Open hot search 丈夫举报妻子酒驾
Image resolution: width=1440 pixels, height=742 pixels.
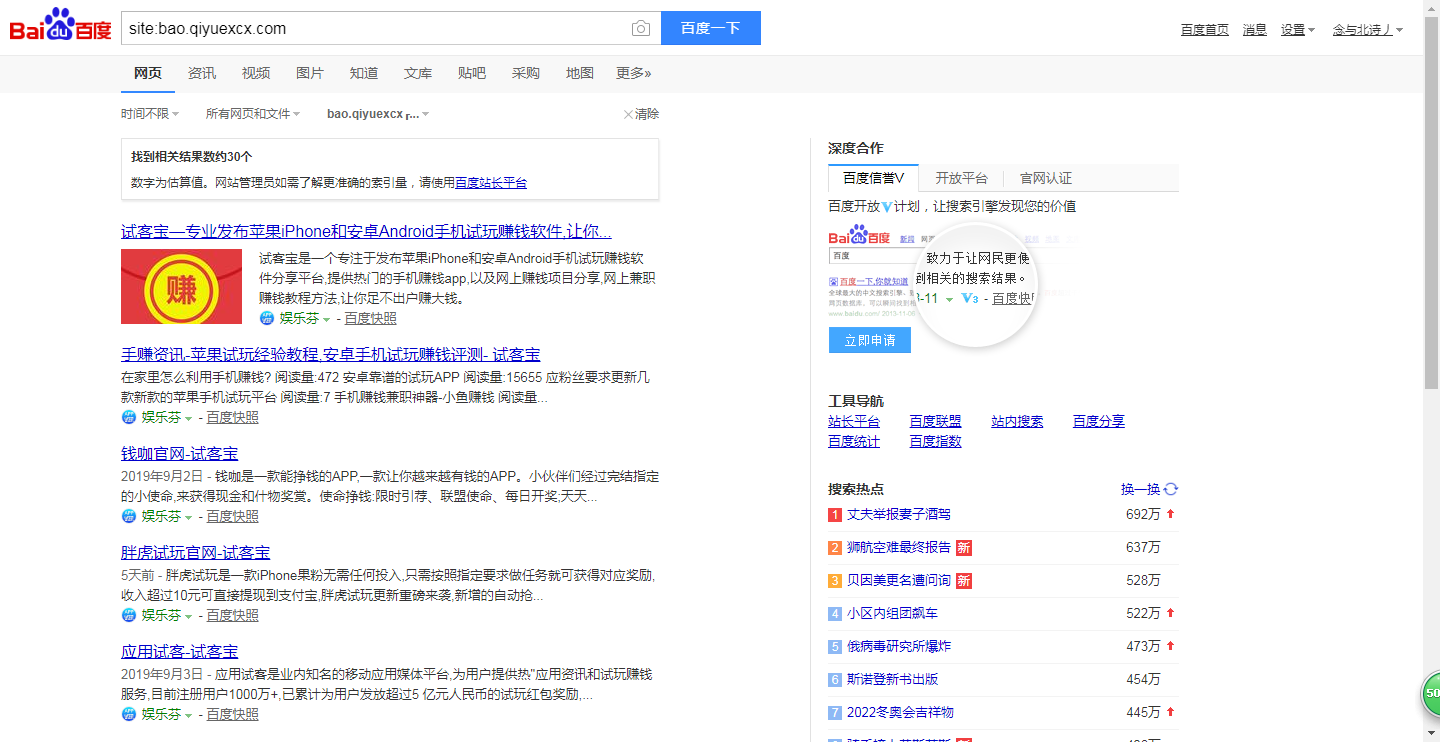(x=899, y=514)
